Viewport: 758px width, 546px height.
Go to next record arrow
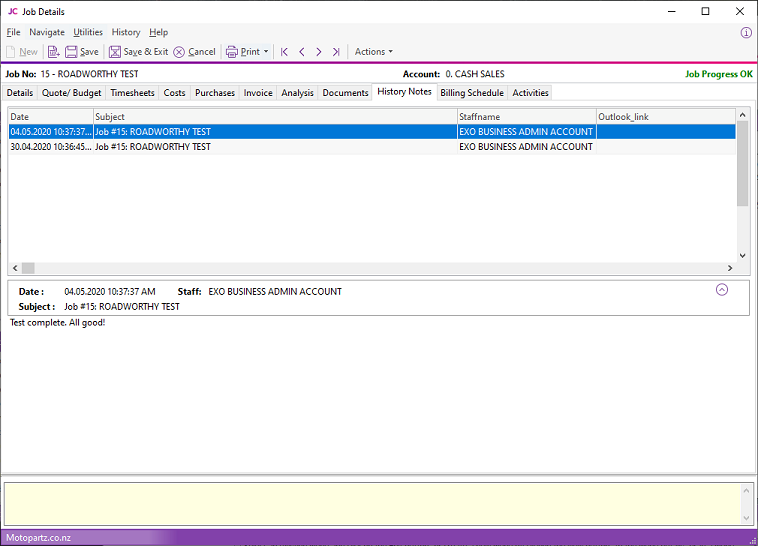(318, 52)
